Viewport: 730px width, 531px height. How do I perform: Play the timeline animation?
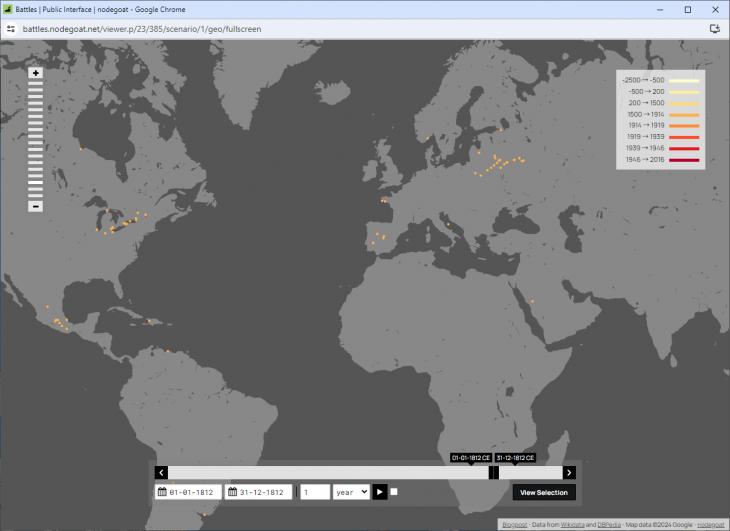point(379,492)
